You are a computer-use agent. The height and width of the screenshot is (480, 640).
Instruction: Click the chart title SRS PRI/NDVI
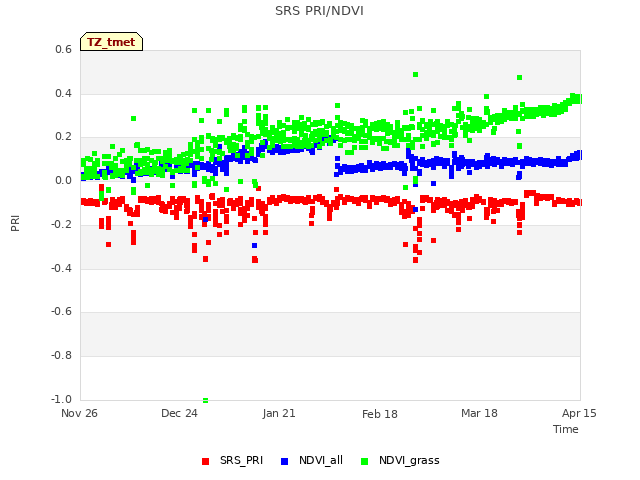click(319, 11)
